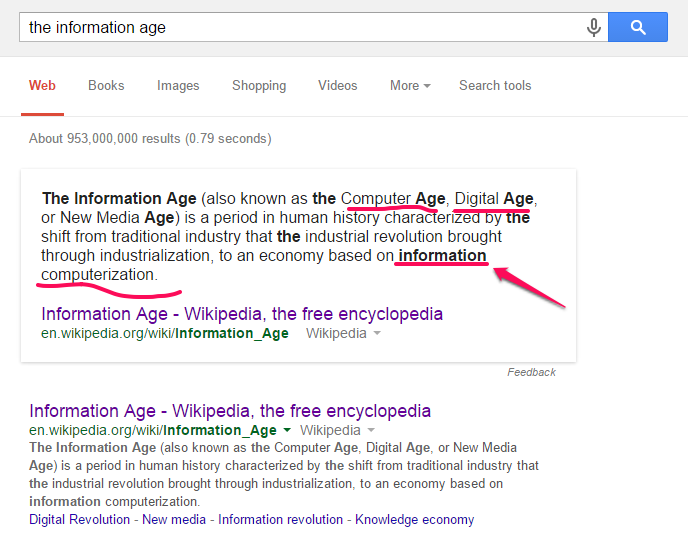The image size is (688, 548).
Task: Open the Digital Revolution sitelink
Action: 79,519
